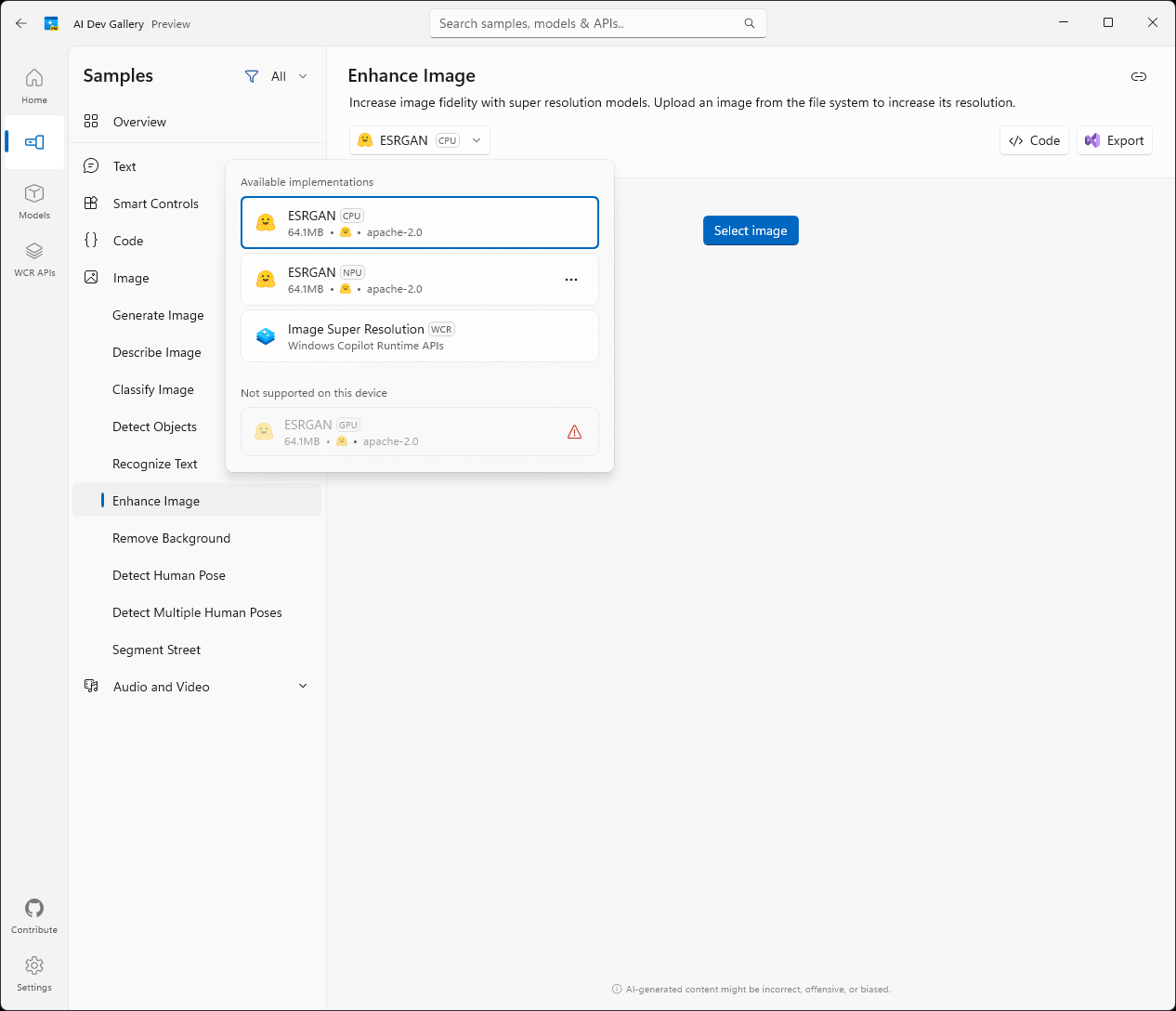Open more options for ESRGAN NPU
This screenshot has width=1176, height=1011.
tap(571, 280)
